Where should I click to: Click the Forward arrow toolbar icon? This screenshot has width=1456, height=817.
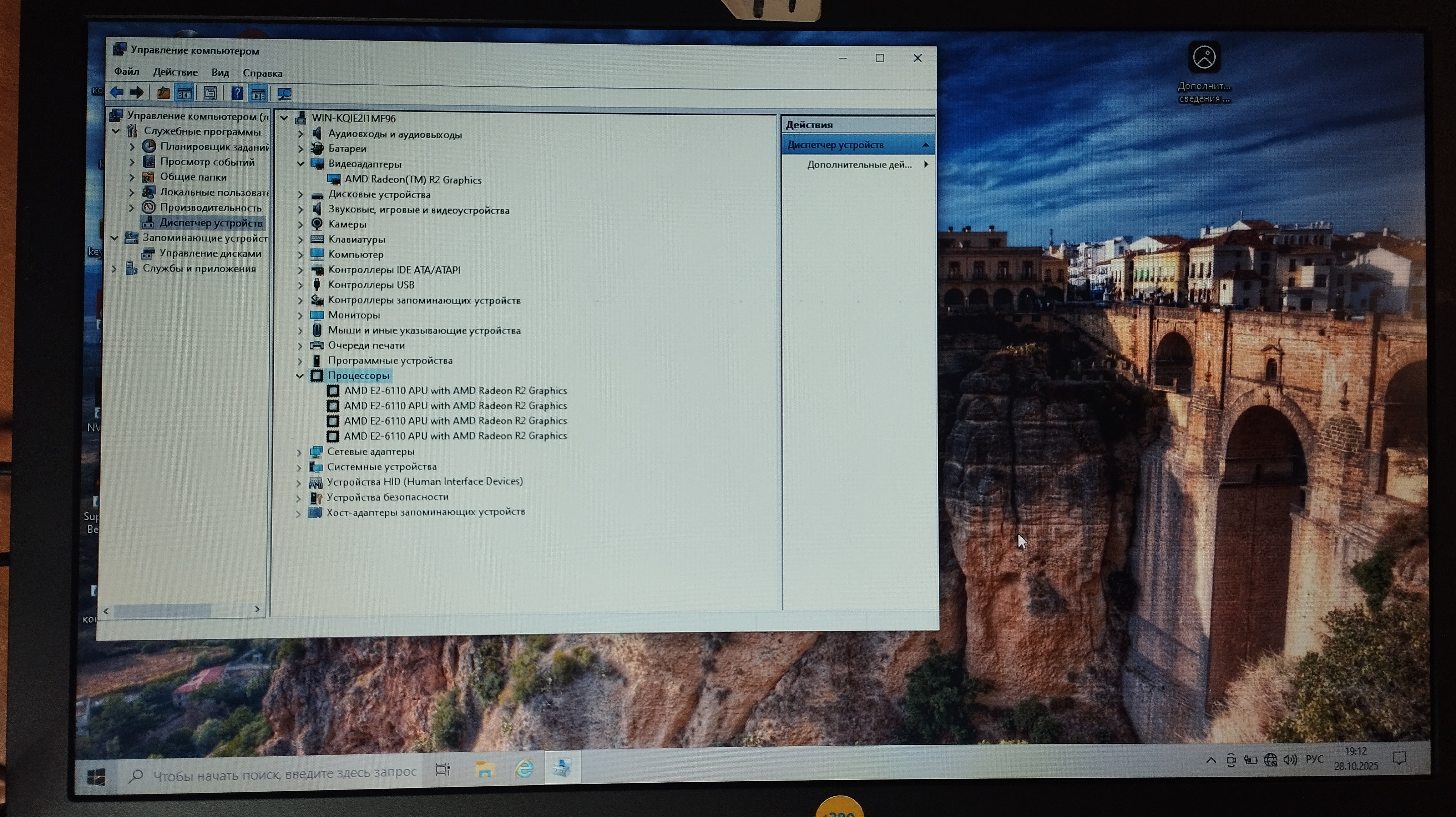[137, 92]
